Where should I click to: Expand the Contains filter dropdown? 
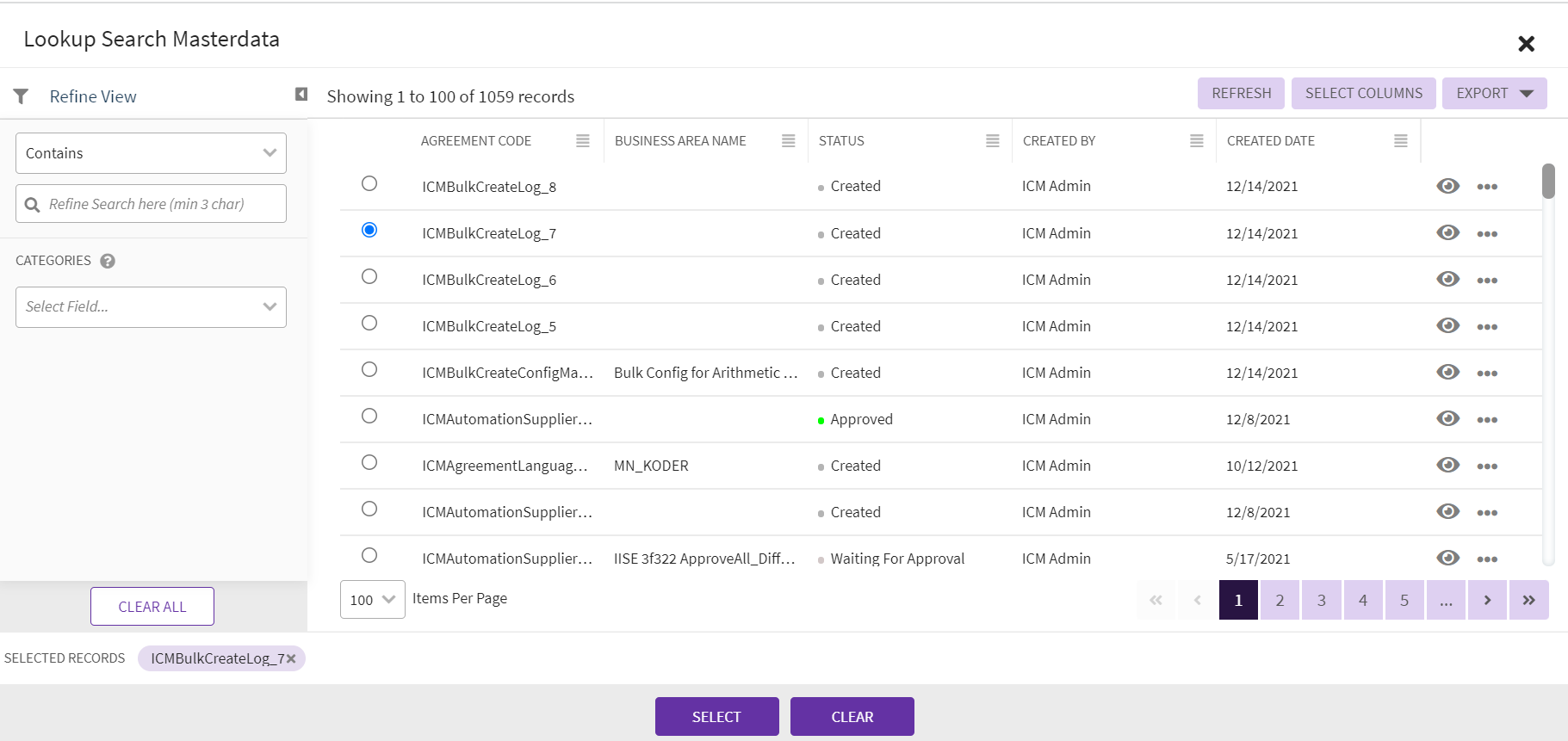coord(151,153)
